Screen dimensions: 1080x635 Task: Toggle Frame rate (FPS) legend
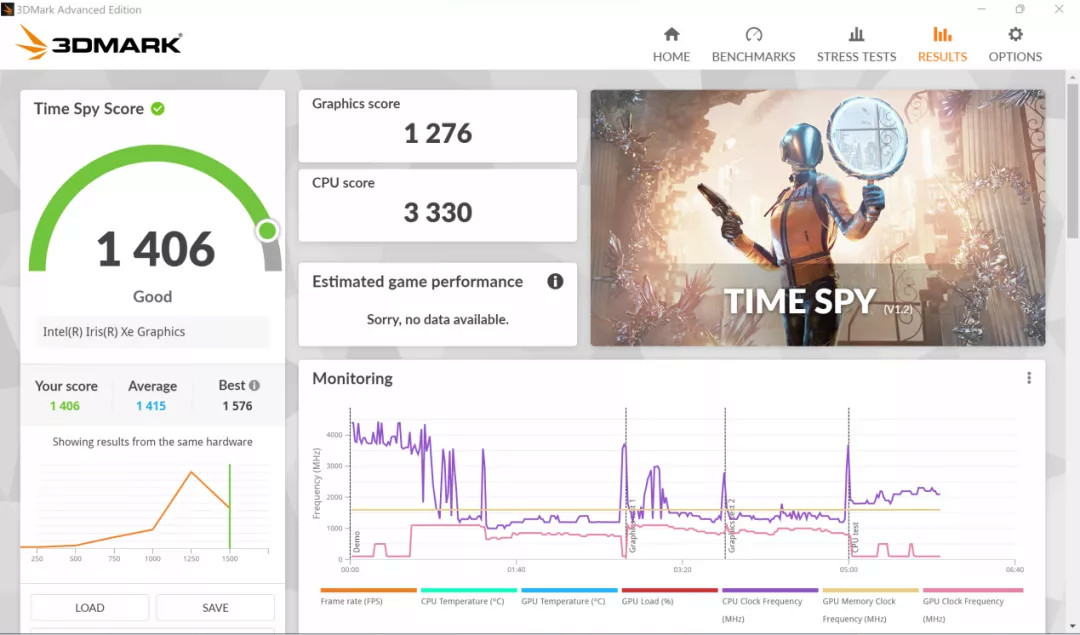[x=368, y=596]
